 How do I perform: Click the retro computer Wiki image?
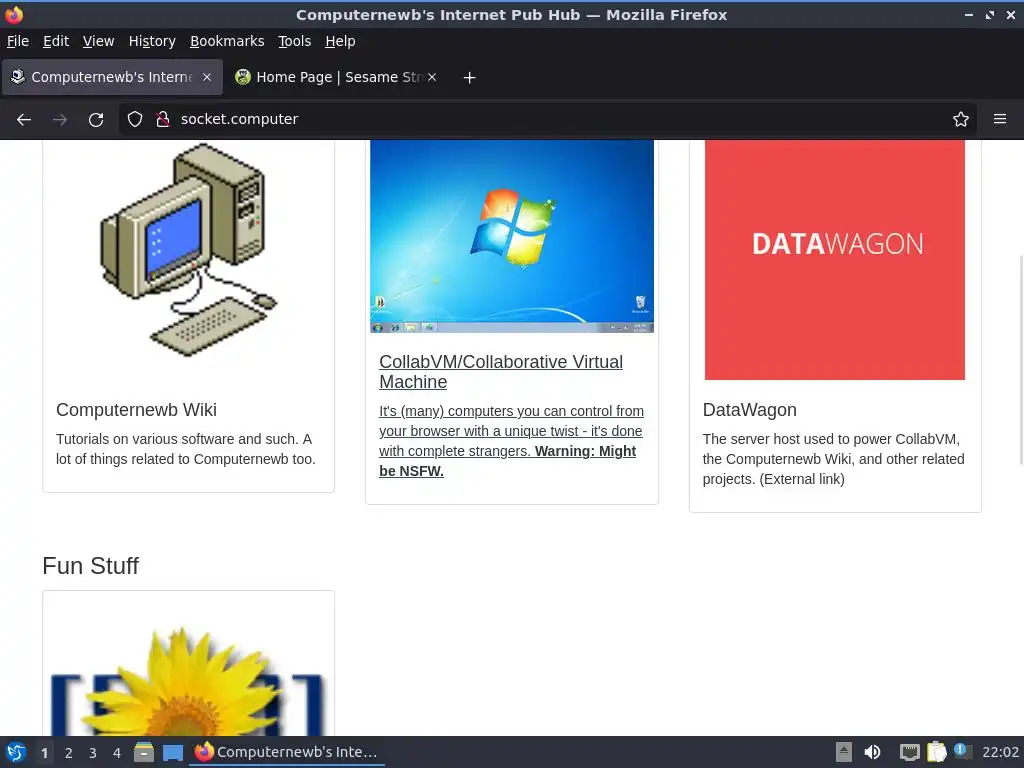point(188,249)
